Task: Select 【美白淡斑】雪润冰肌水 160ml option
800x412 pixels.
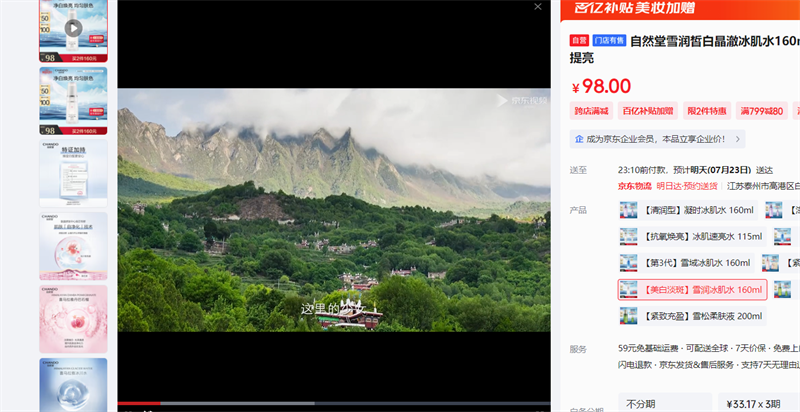Action: pyautogui.click(x=692, y=290)
